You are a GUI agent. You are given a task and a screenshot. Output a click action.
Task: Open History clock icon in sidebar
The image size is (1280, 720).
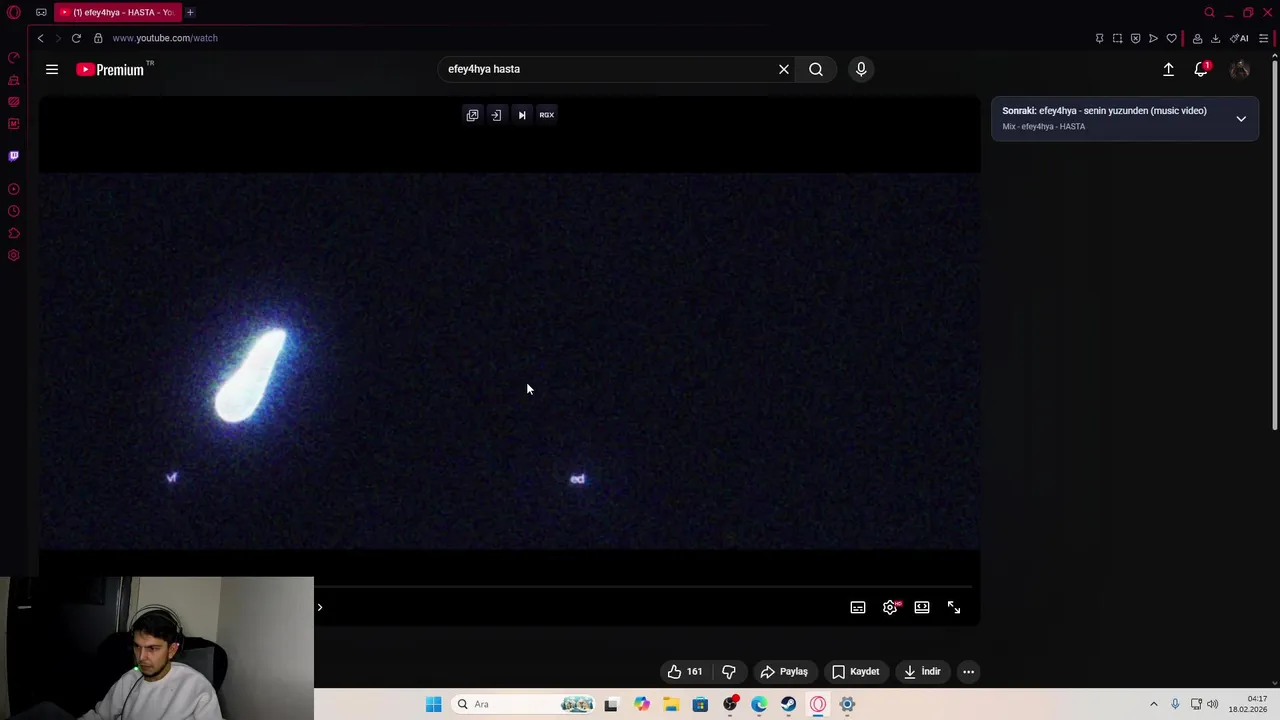click(x=14, y=211)
